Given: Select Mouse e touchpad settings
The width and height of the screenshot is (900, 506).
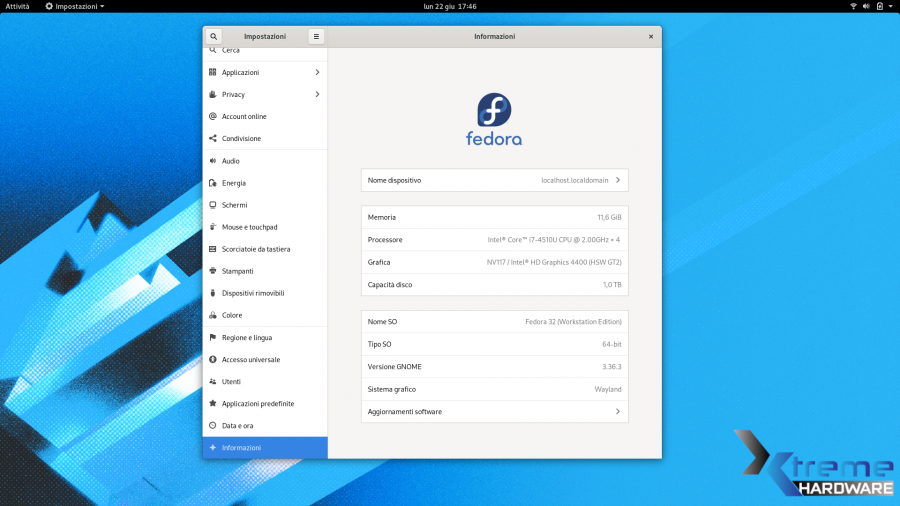Looking at the screenshot, I should click(249, 227).
